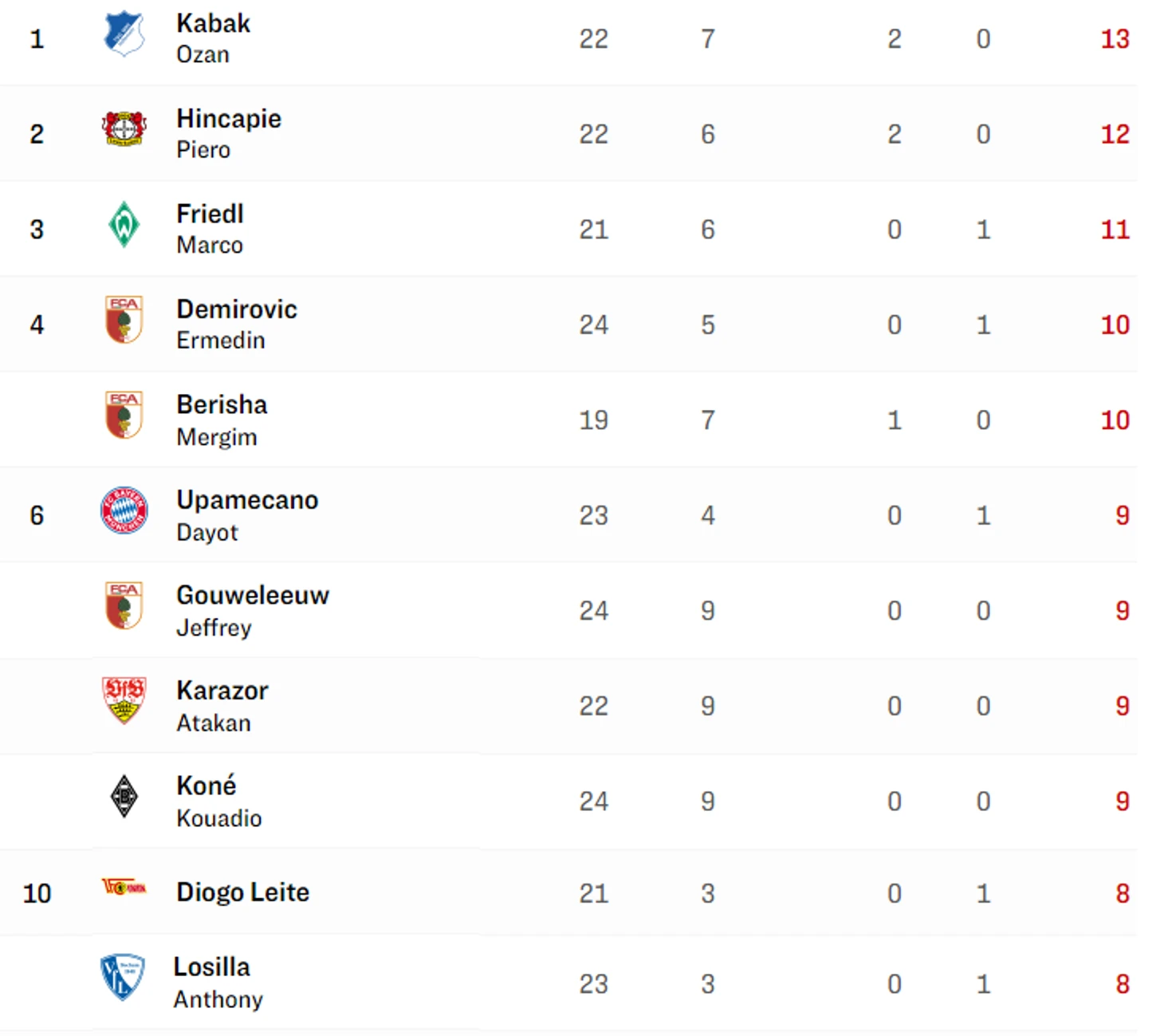Image resolution: width=1164 pixels, height=1036 pixels.
Task: Click the Augsburg crest beside Demirovic
Action: pos(124,320)
